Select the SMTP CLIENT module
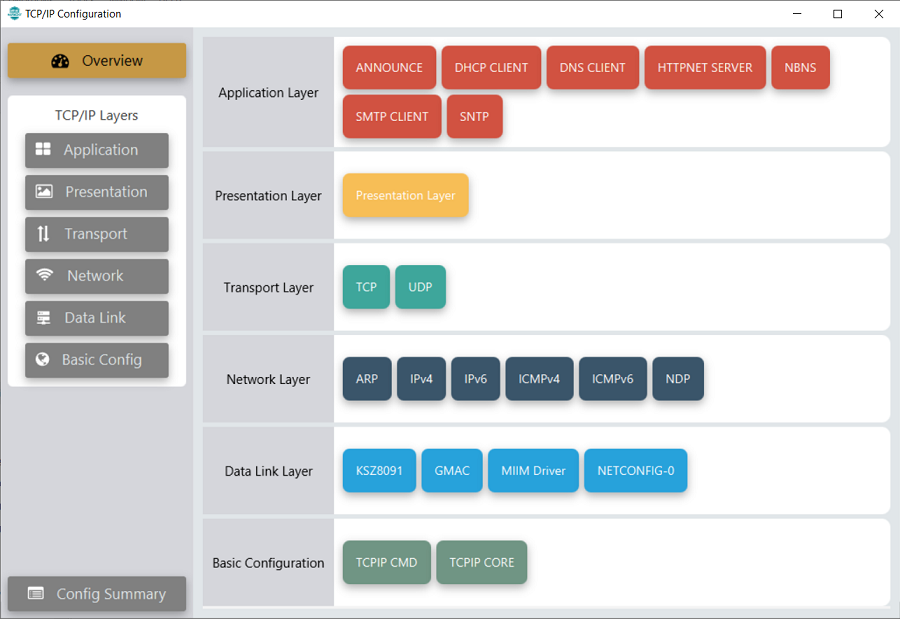The height and width of the screenshot is (619, 900). click(392, 116)
